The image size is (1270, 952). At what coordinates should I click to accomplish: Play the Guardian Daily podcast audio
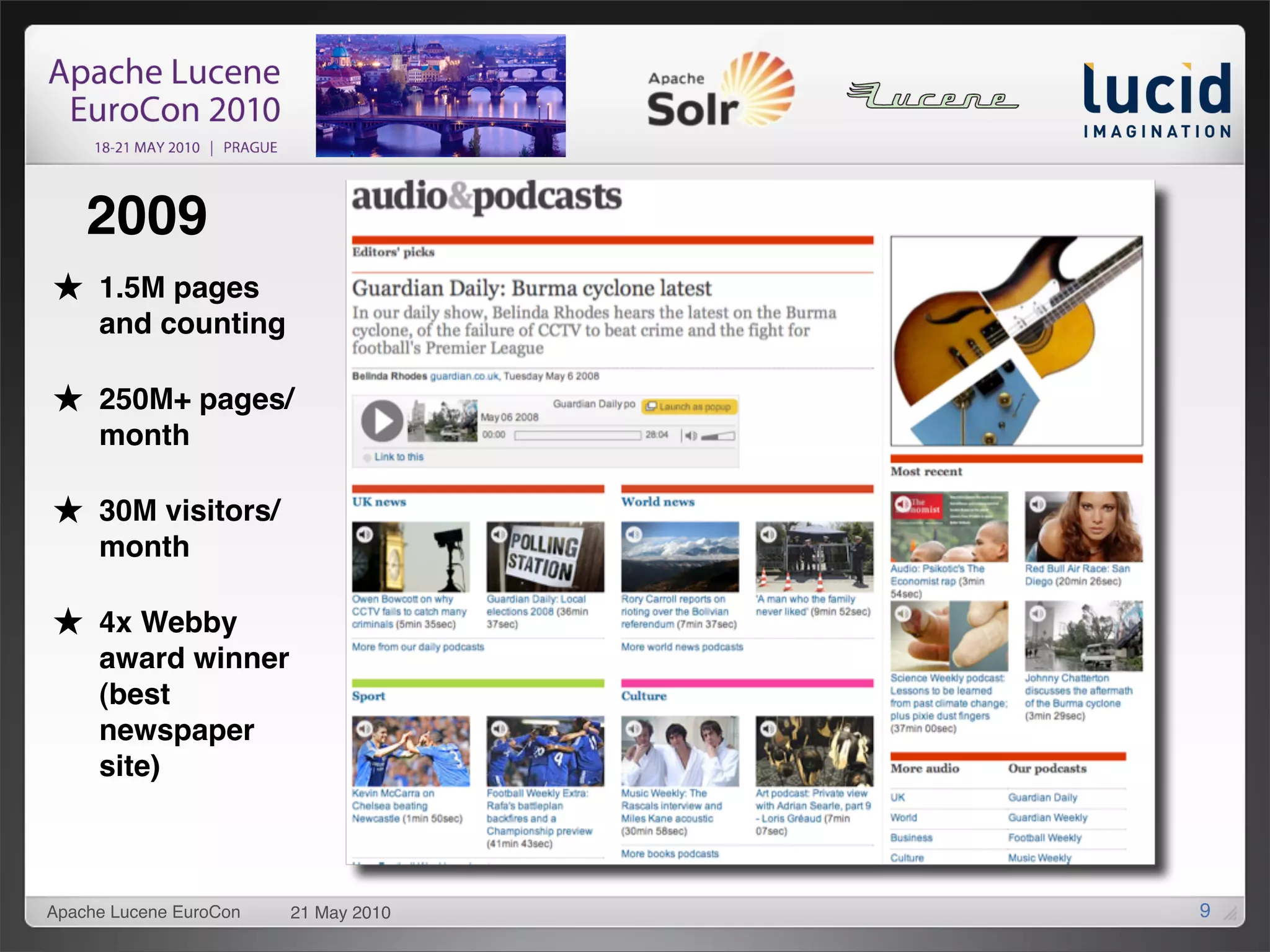382,421
